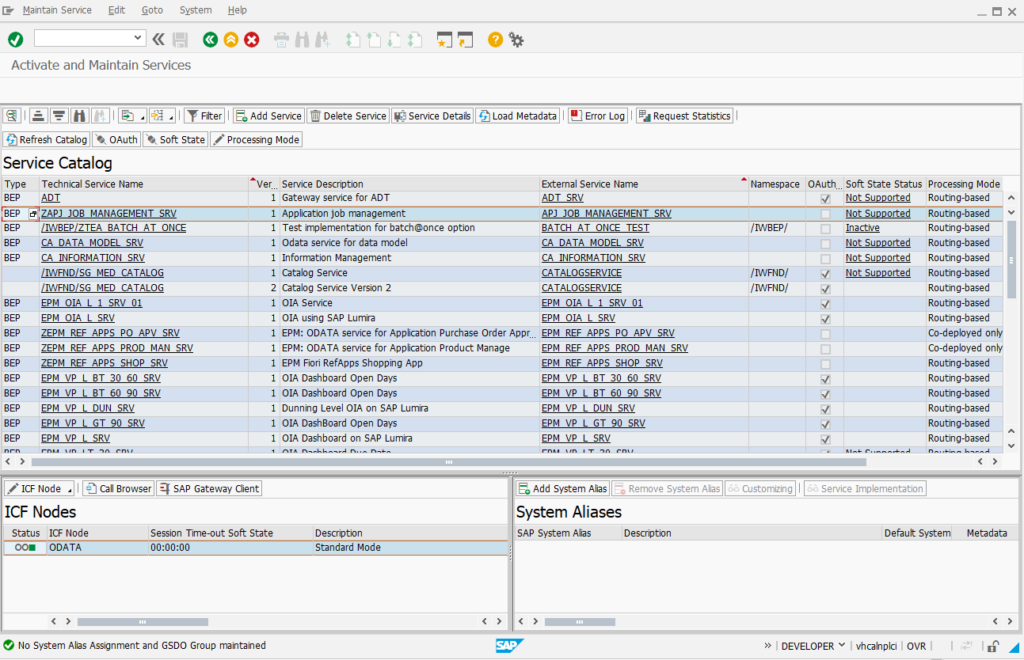Click the Generate Shortcut icon

click(465, 40)
